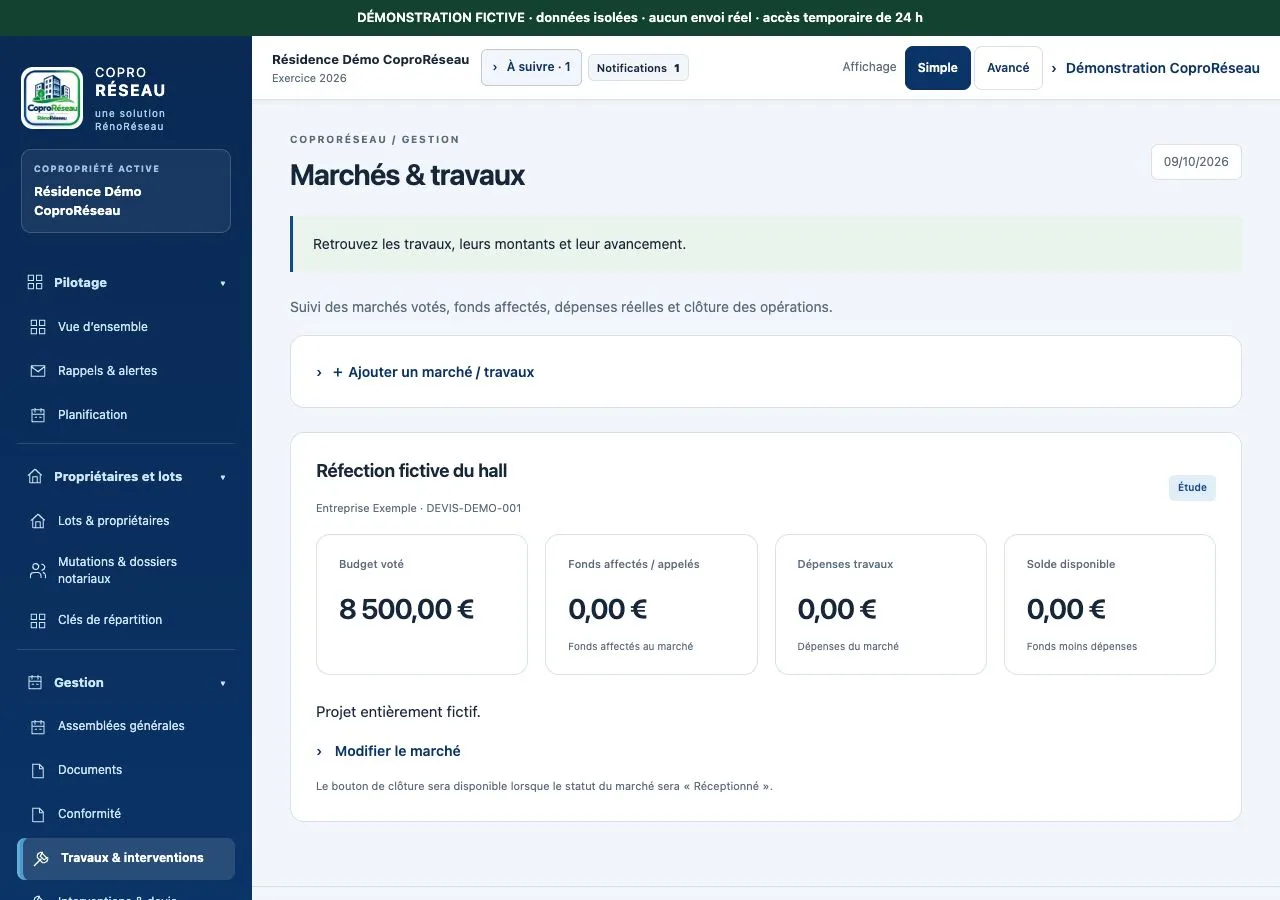Switch display mode to Avancé
Viewport: 1280px width, 900px height.
[1008, 68]
